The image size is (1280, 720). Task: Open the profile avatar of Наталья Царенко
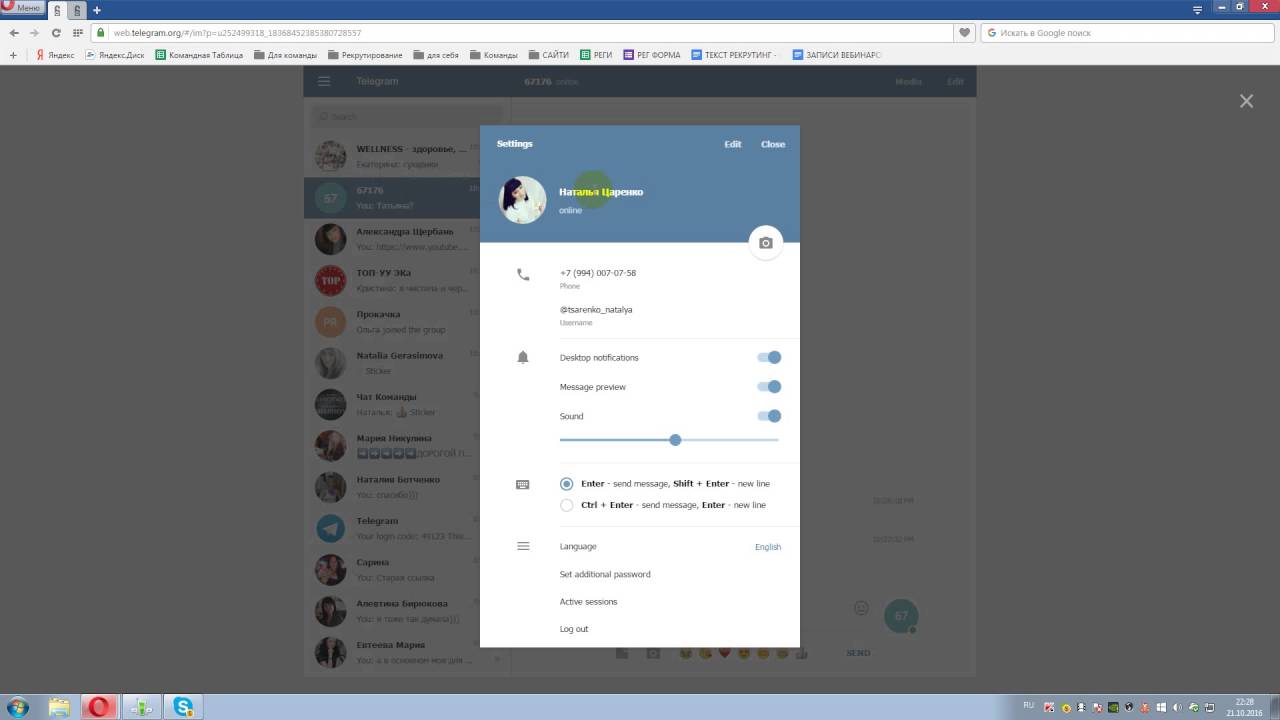click(x=522, y=200)
